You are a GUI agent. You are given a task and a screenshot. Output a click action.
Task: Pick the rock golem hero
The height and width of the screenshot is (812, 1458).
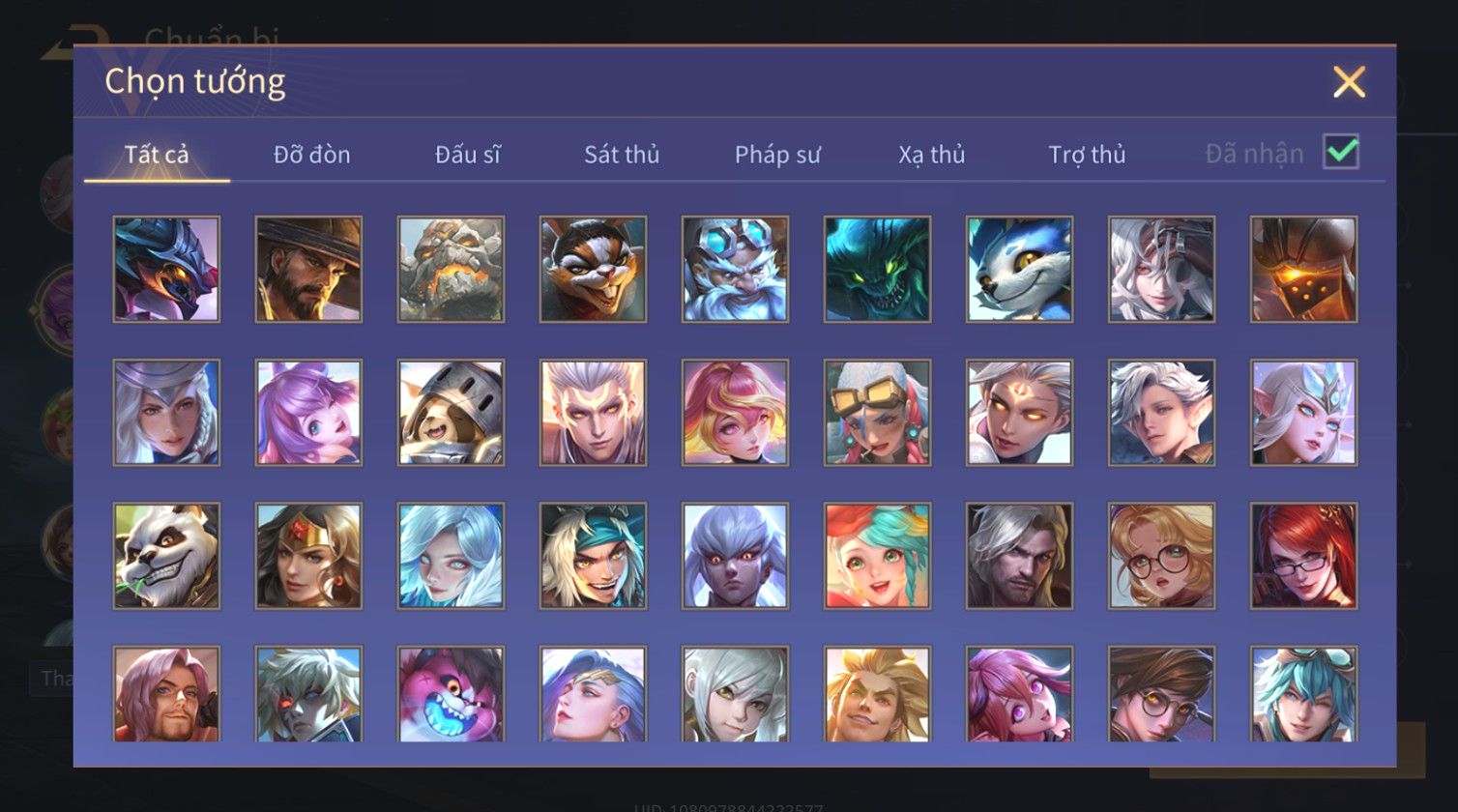(x=451, y=269)
